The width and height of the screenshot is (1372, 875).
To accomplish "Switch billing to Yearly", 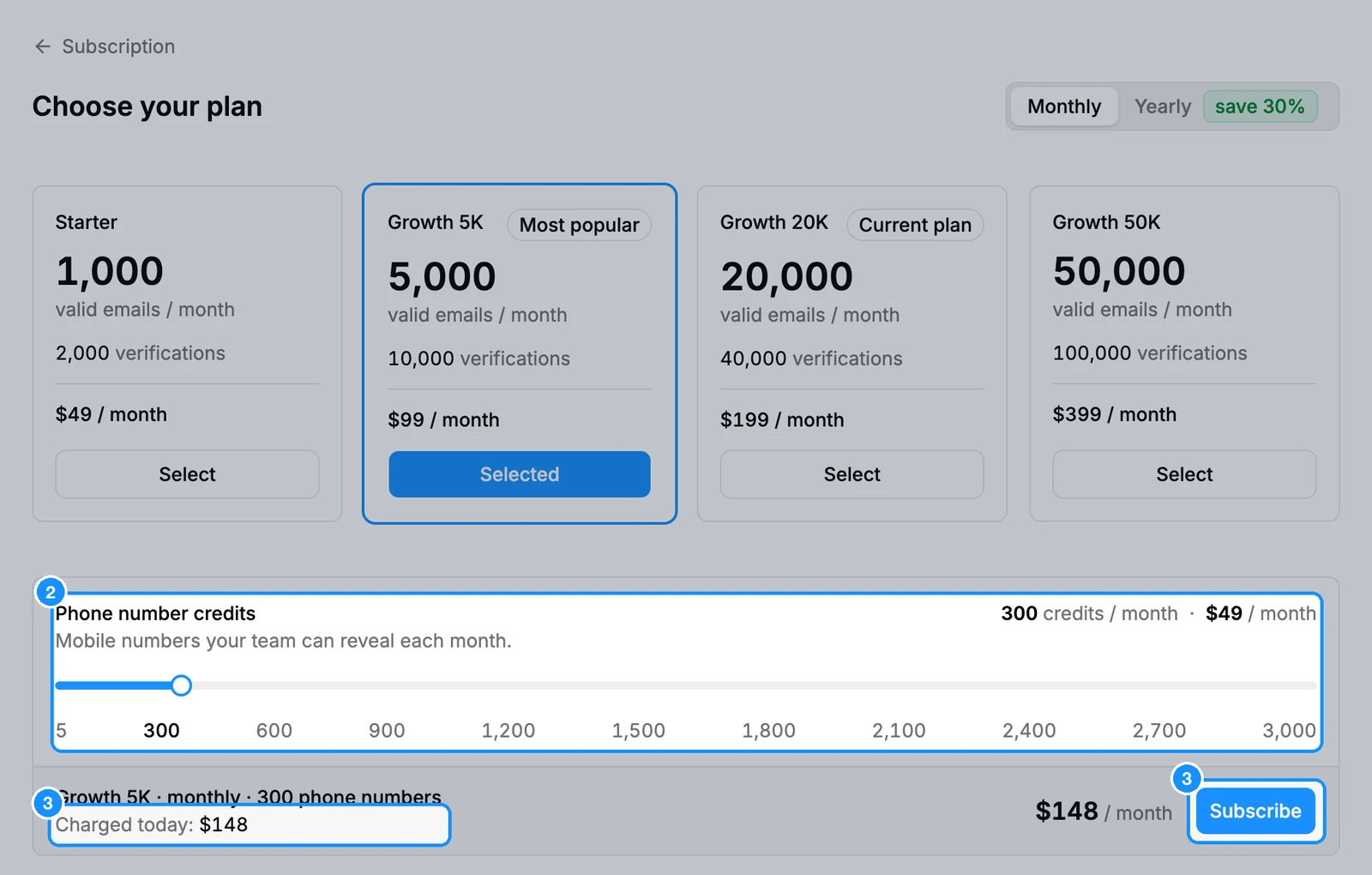I will coord(1163,106).
